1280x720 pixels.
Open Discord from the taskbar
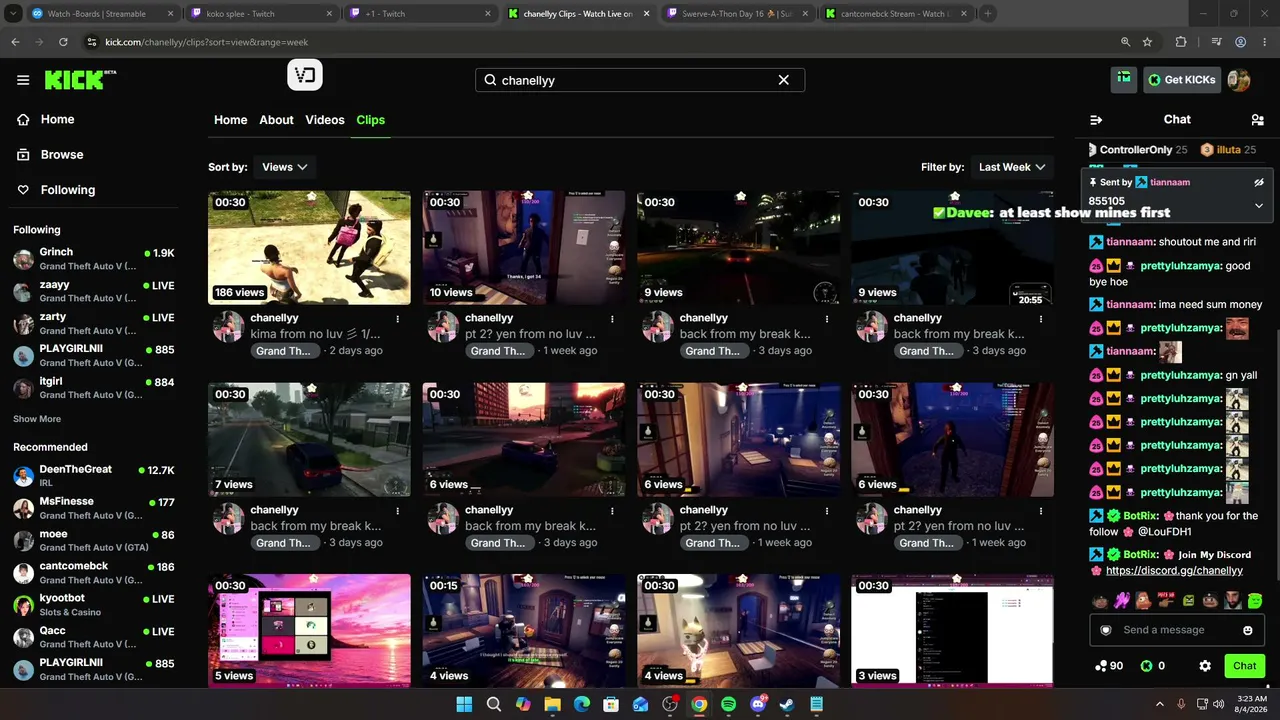click(758, 704)
